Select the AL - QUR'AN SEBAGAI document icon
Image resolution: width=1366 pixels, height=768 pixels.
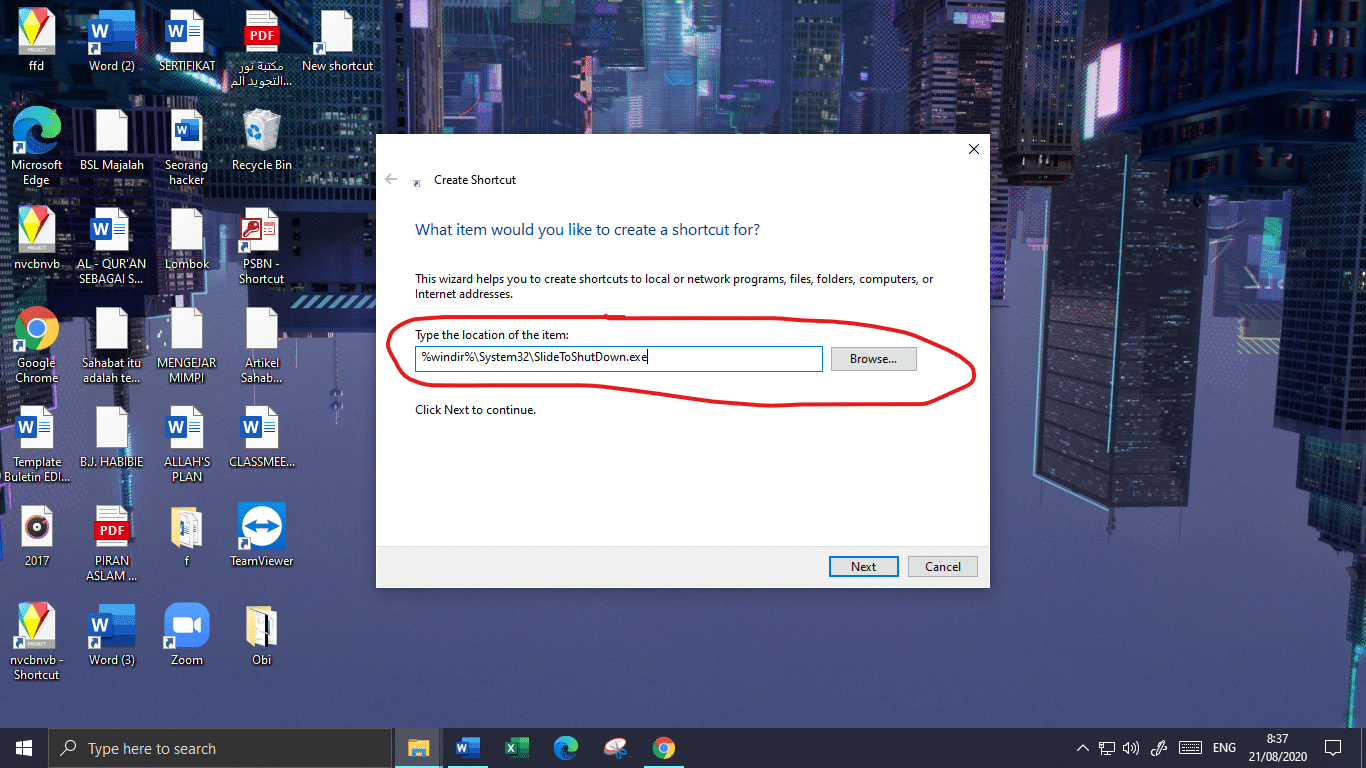(112, 246)
